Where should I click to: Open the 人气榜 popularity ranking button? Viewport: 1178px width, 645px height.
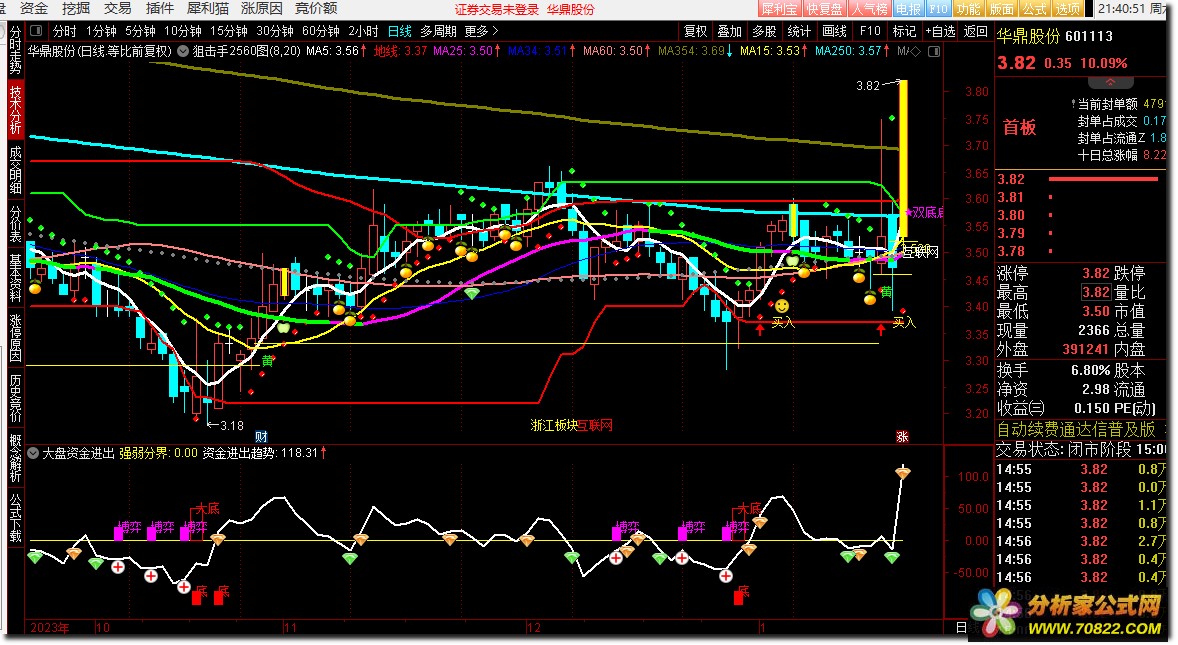[x=868, y=9]
